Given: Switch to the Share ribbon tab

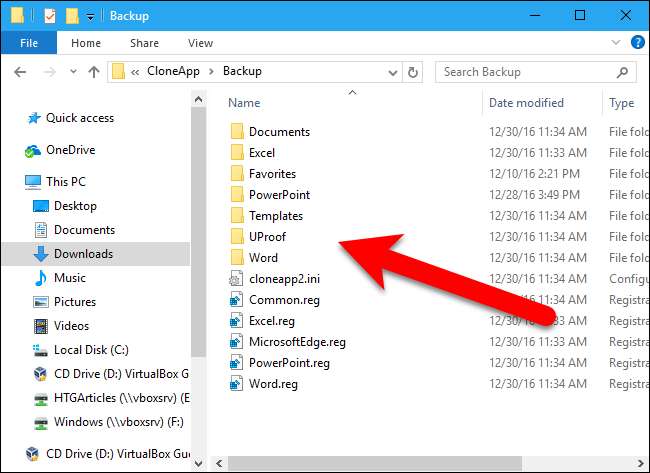Looking at the screenshot, I should 144,43.
